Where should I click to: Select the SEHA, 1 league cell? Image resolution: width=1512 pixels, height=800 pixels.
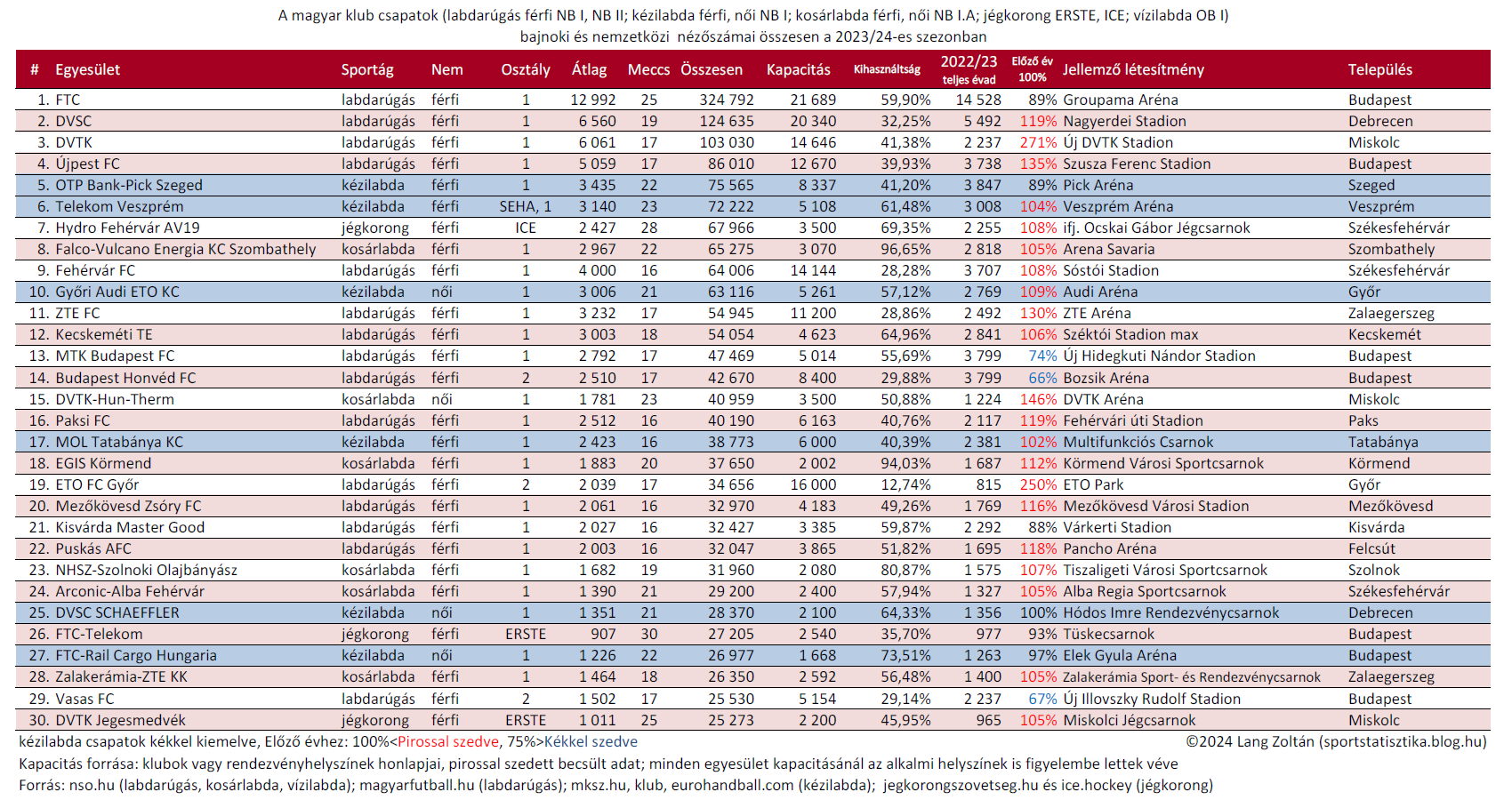point(526,206)
